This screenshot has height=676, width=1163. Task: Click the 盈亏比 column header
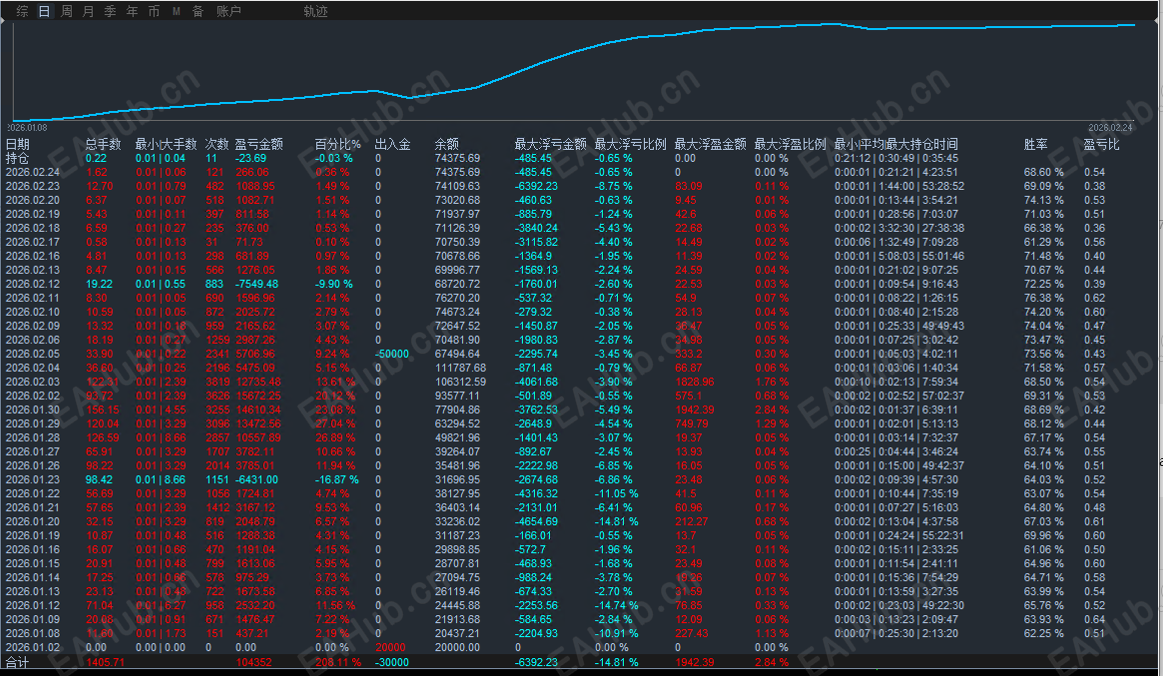[x=1101, y=144]
